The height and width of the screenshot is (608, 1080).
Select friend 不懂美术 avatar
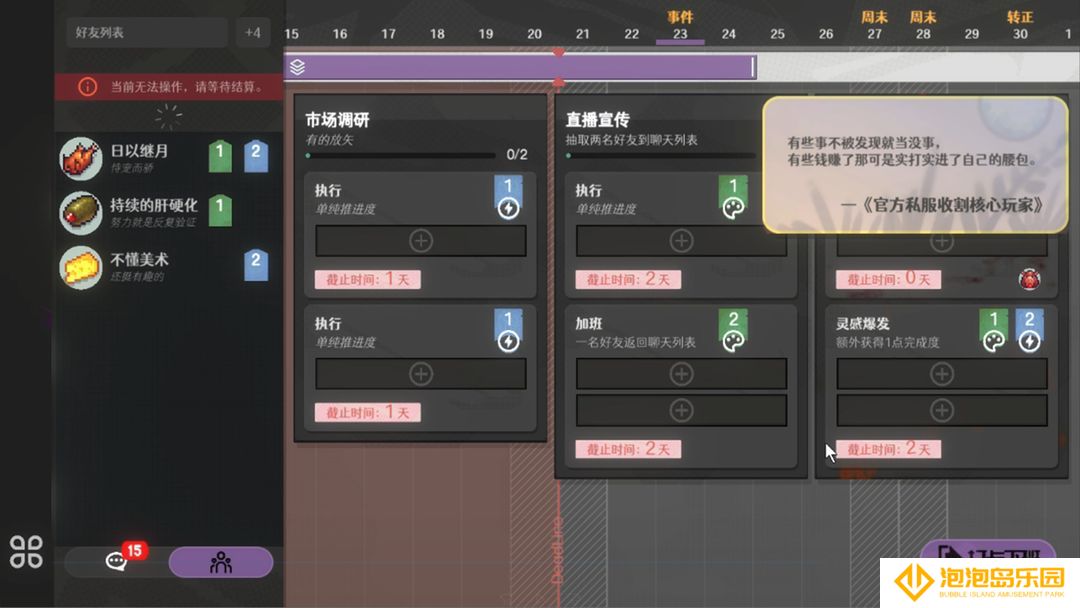(x=81, y=267)
